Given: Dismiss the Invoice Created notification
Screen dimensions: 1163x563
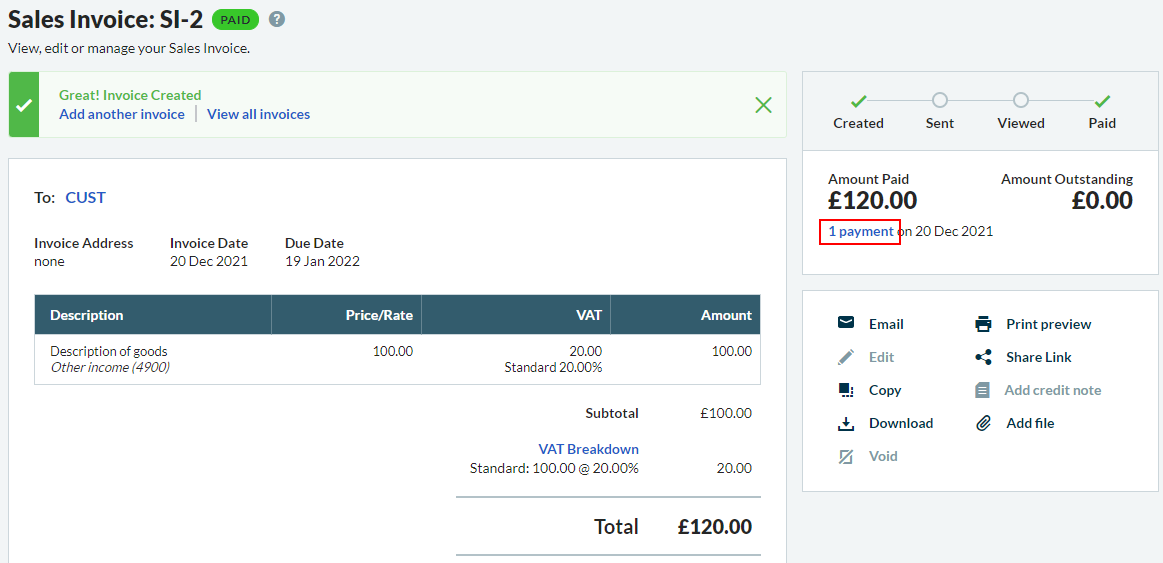Looking at the screenshot, I should pos(763,105).
